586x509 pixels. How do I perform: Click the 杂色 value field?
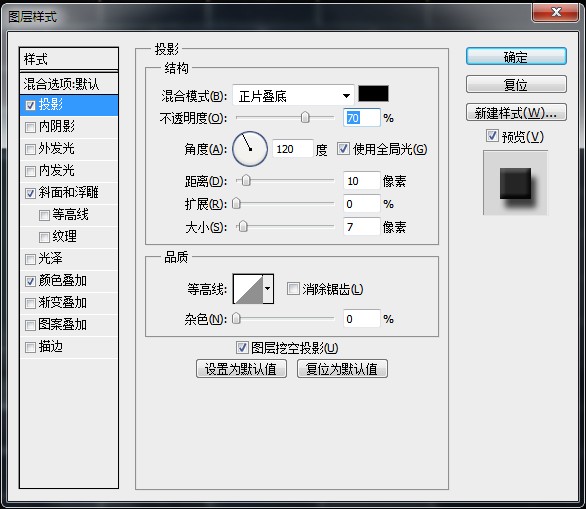coord(362,319)
